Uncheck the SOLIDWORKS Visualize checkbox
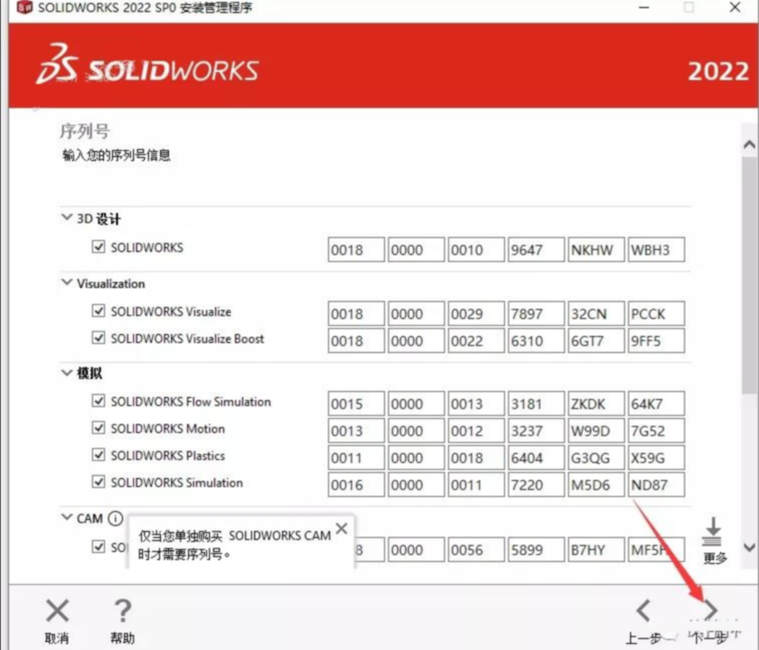Viewport: 759px width, 650px height. (x=98, y=312)
